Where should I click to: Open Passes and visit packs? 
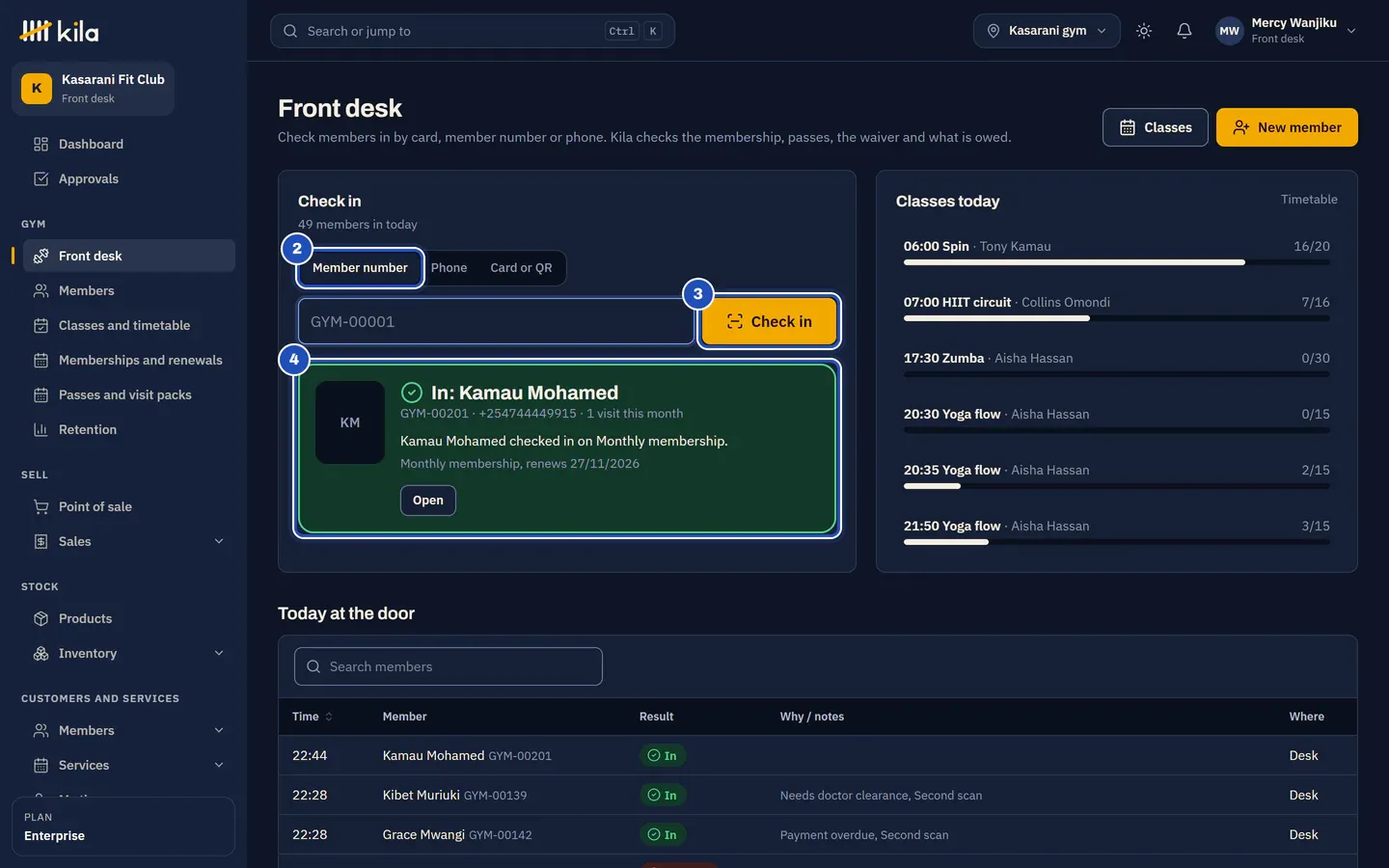pos(129,394)
